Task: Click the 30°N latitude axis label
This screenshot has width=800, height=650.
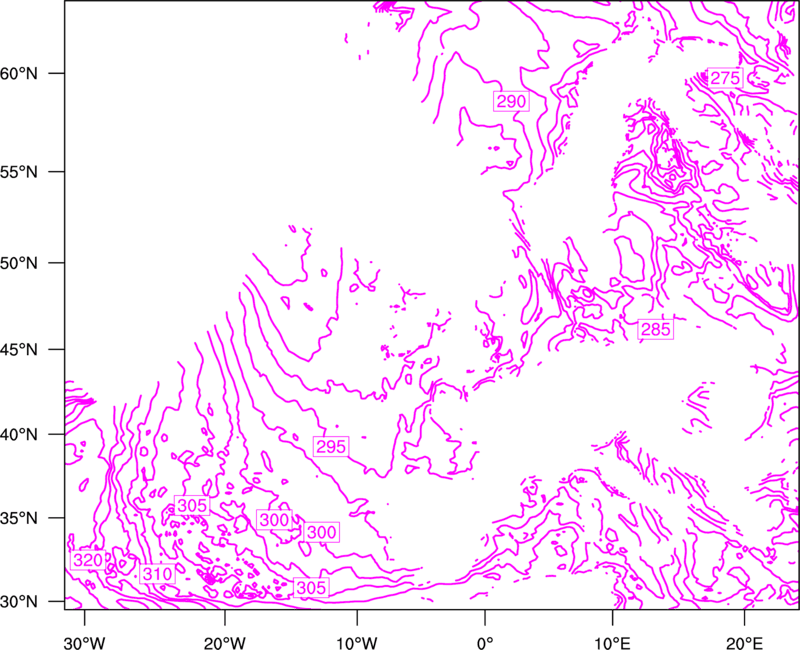Action: (19, 602)
